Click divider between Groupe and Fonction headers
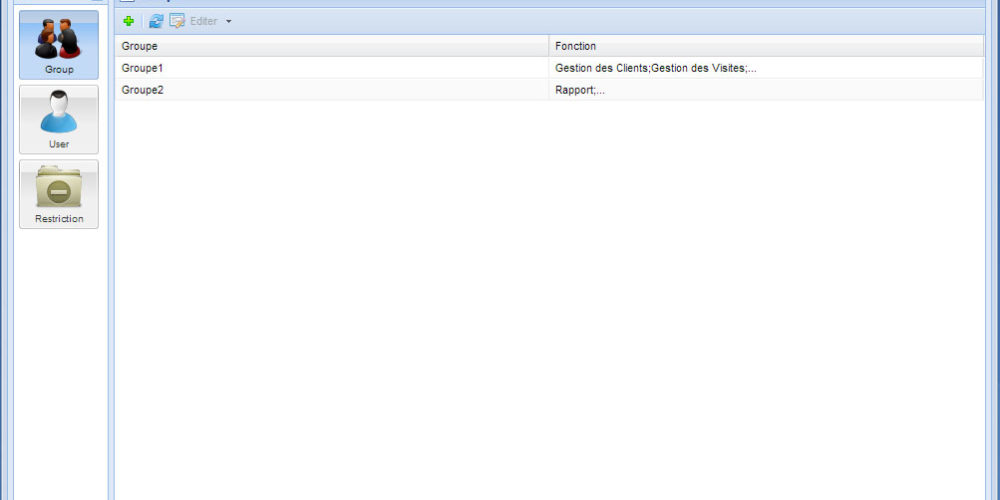This screenshot has width=1000, height=500. (x=549, y=46)
